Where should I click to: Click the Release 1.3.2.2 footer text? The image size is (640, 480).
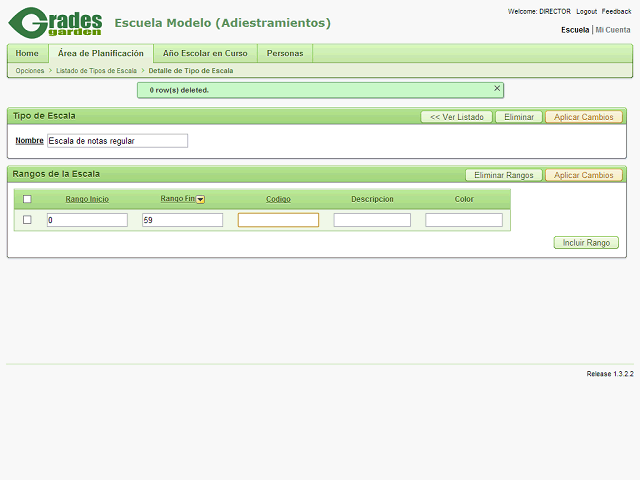[x=610, y=374]
